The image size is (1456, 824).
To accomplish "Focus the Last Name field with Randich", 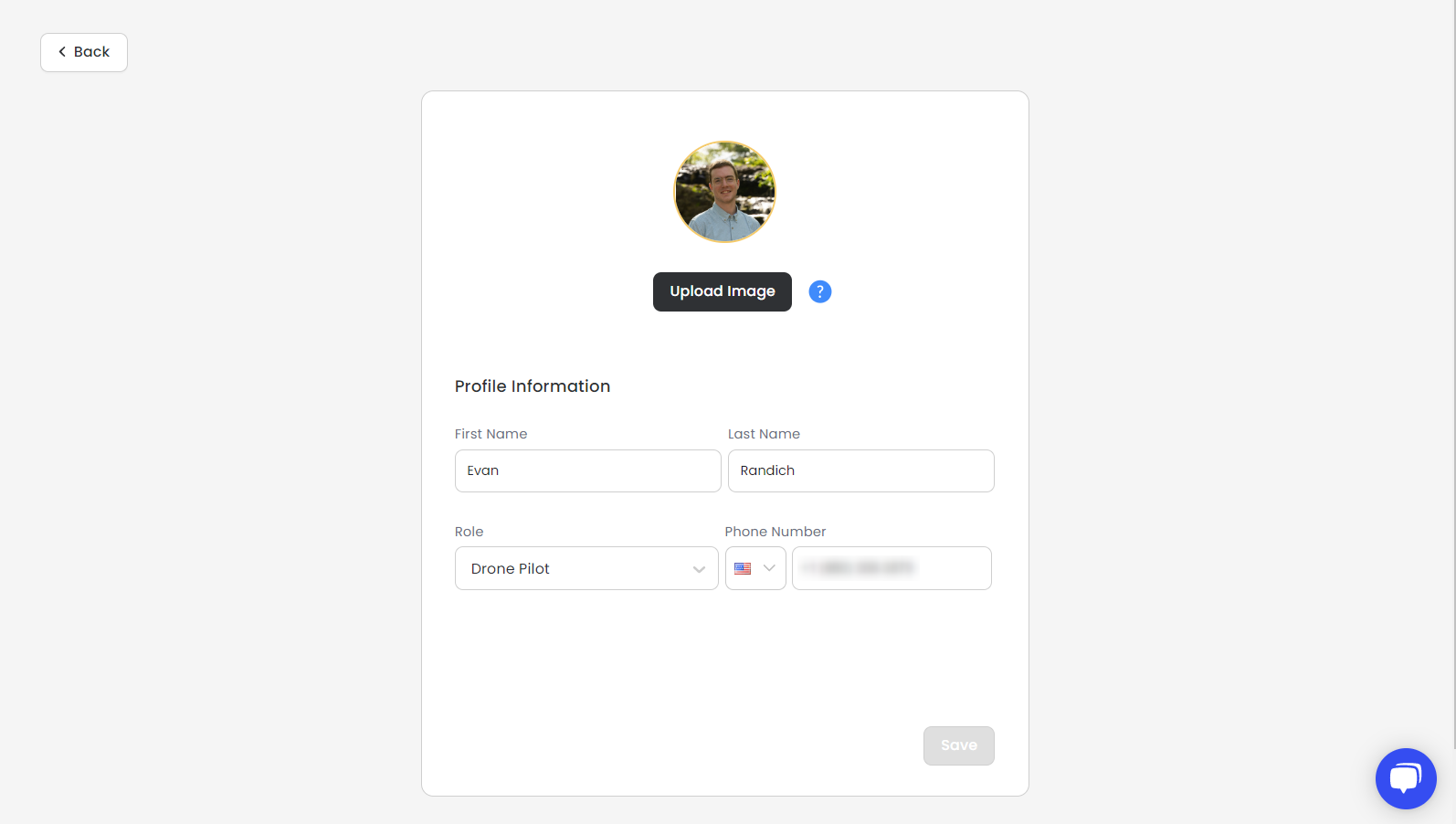I will click(x=861, y=470).
